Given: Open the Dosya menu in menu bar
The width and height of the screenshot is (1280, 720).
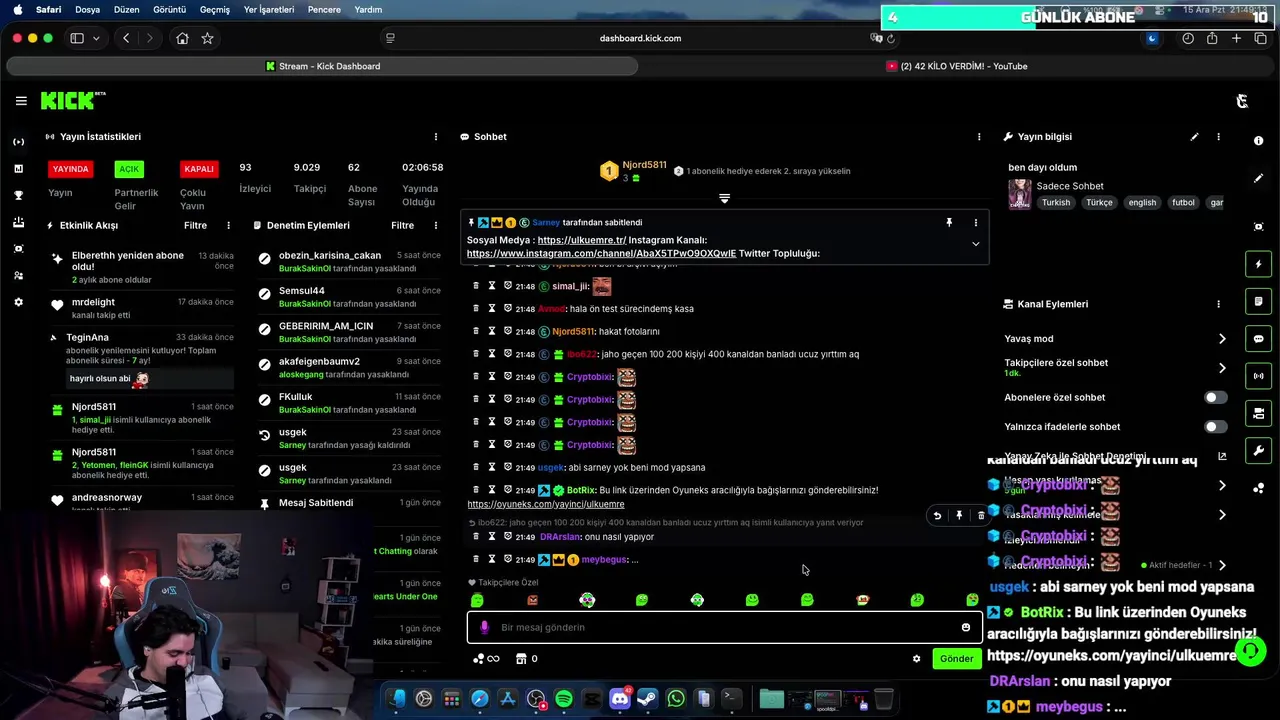Looking at the screenshot, I should [x=87, y=9].
